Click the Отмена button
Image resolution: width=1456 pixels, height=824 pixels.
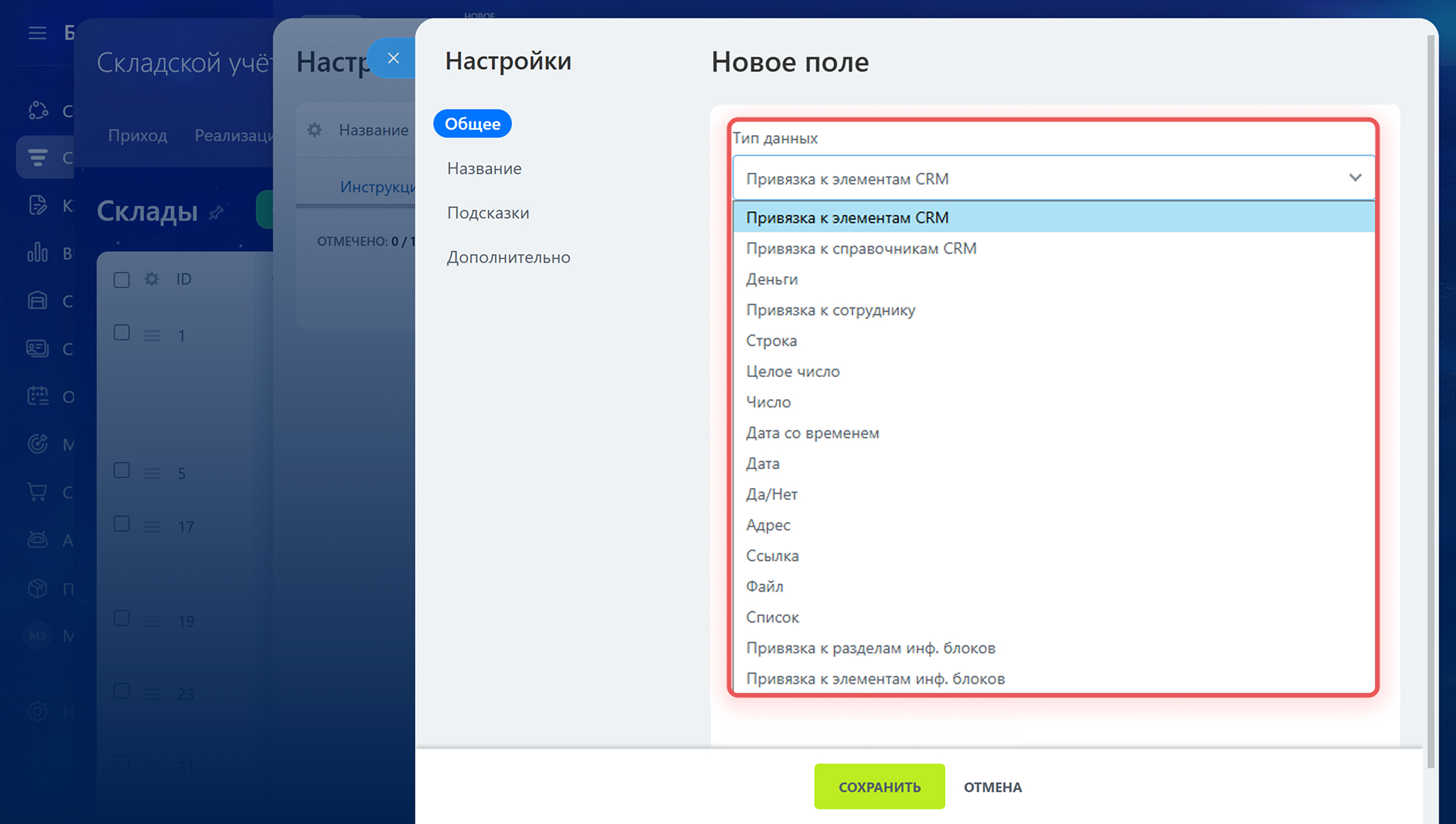(992, 787)
